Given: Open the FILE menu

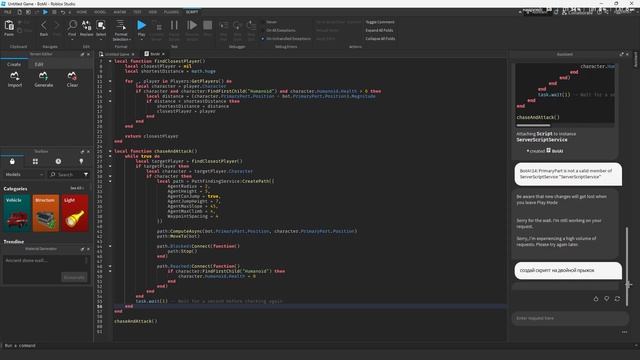Looking at the screenshot, I should tap(8, 12).
